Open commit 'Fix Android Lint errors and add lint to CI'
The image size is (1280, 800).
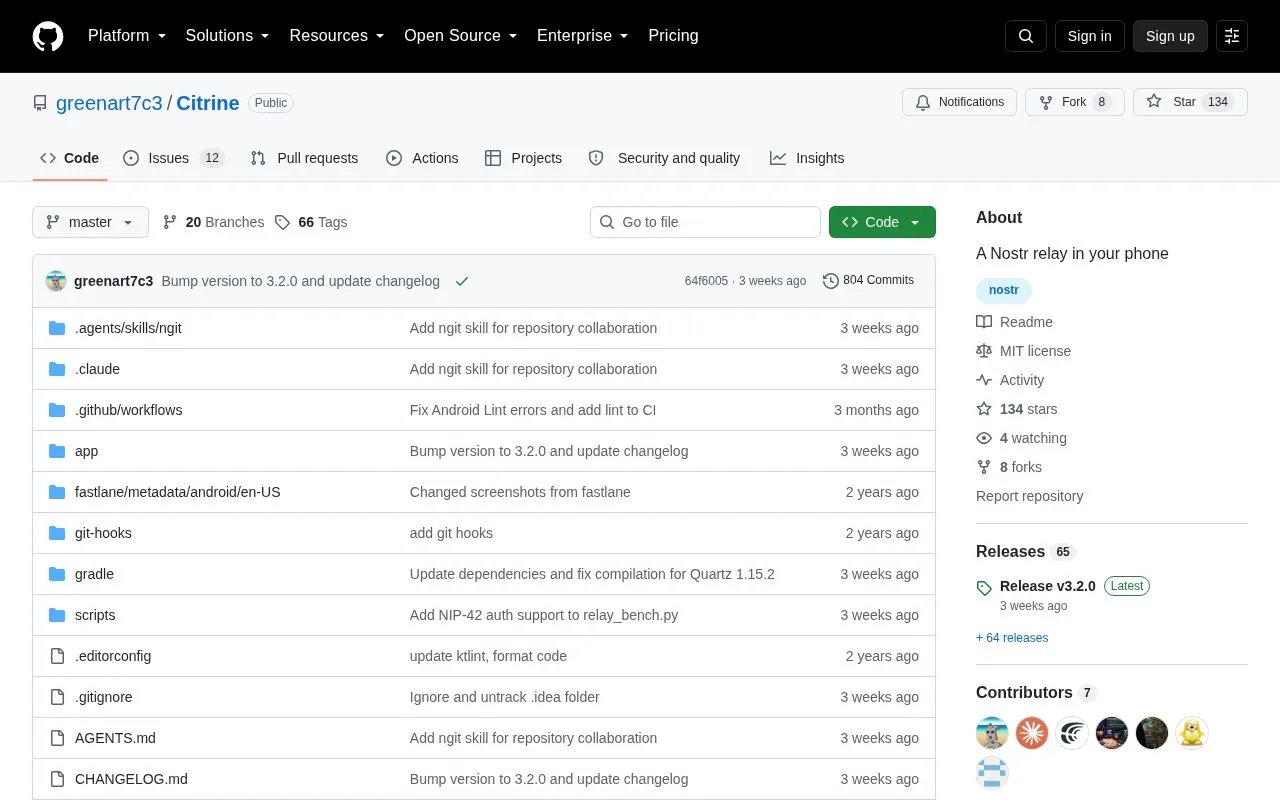click(x=533, y=410)
